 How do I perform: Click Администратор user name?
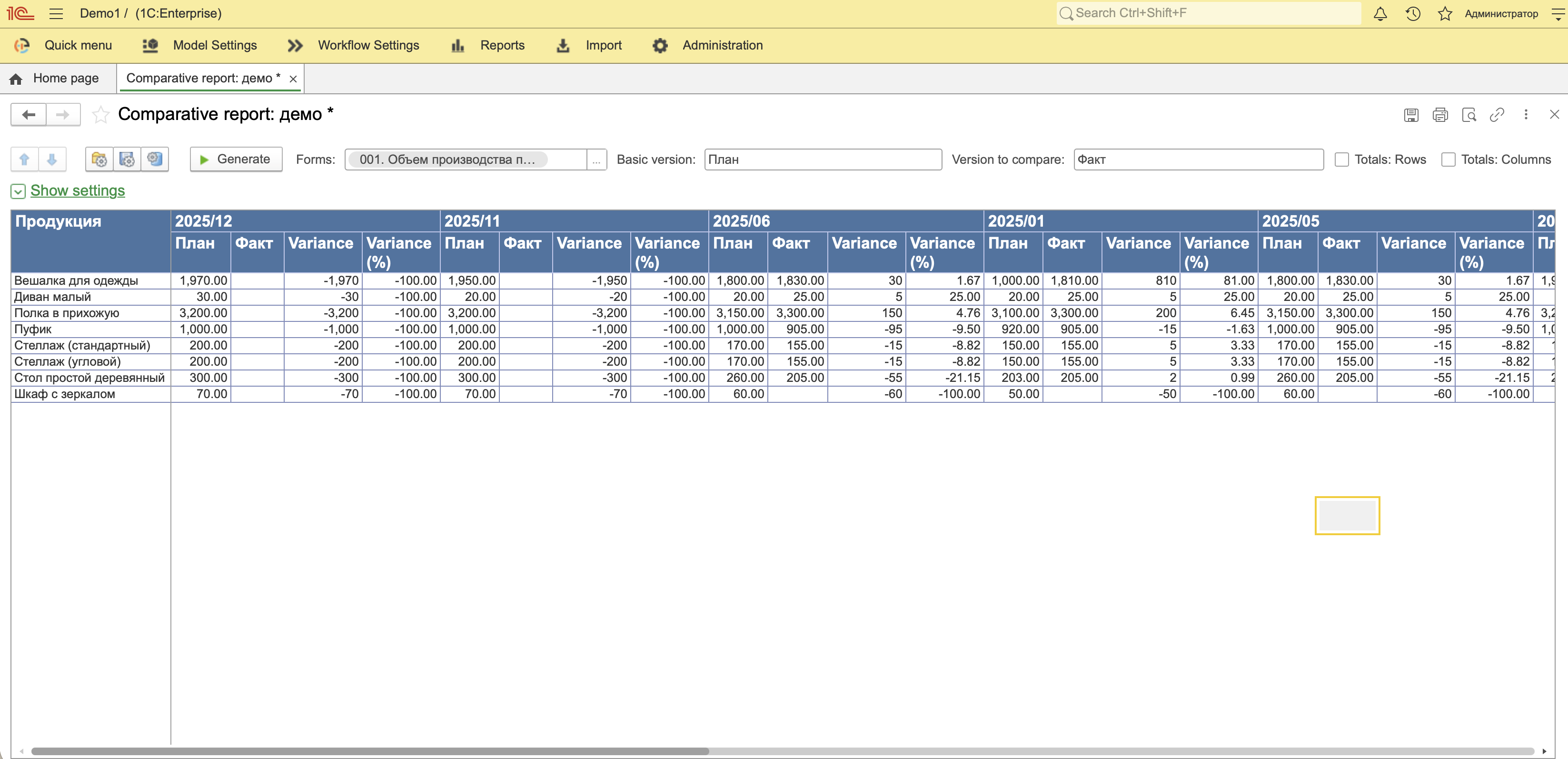[x=1501, y=13]
